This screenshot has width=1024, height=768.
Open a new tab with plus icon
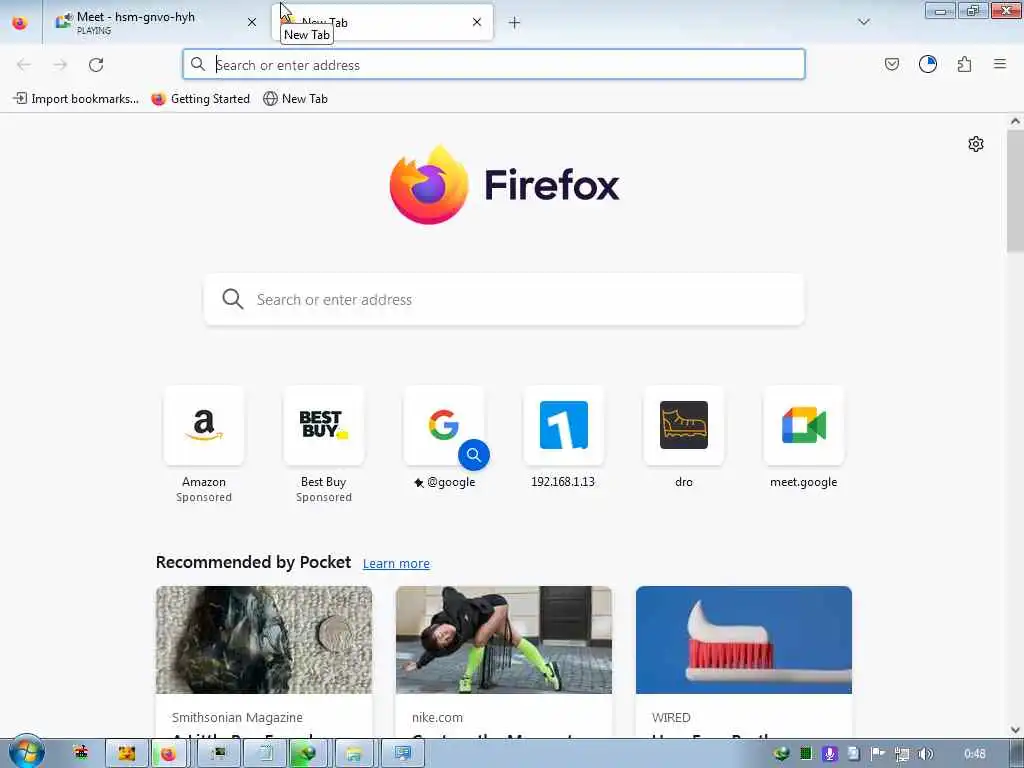(x=515, y=23)
